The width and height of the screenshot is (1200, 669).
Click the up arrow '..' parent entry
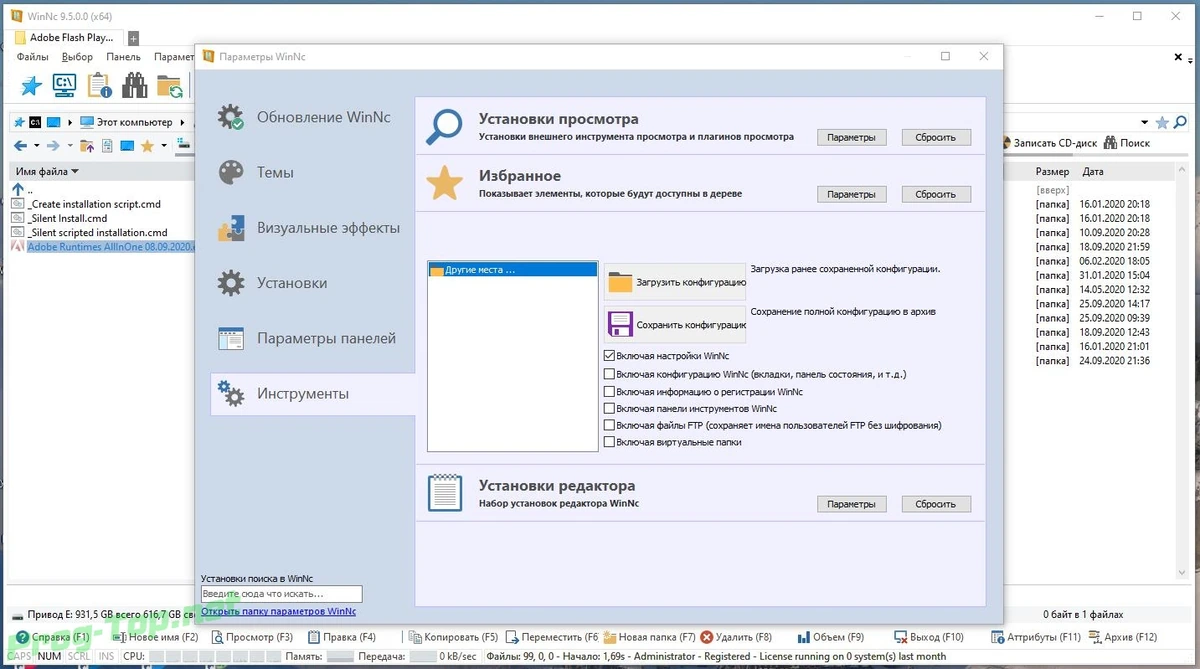tap(18, 189)
